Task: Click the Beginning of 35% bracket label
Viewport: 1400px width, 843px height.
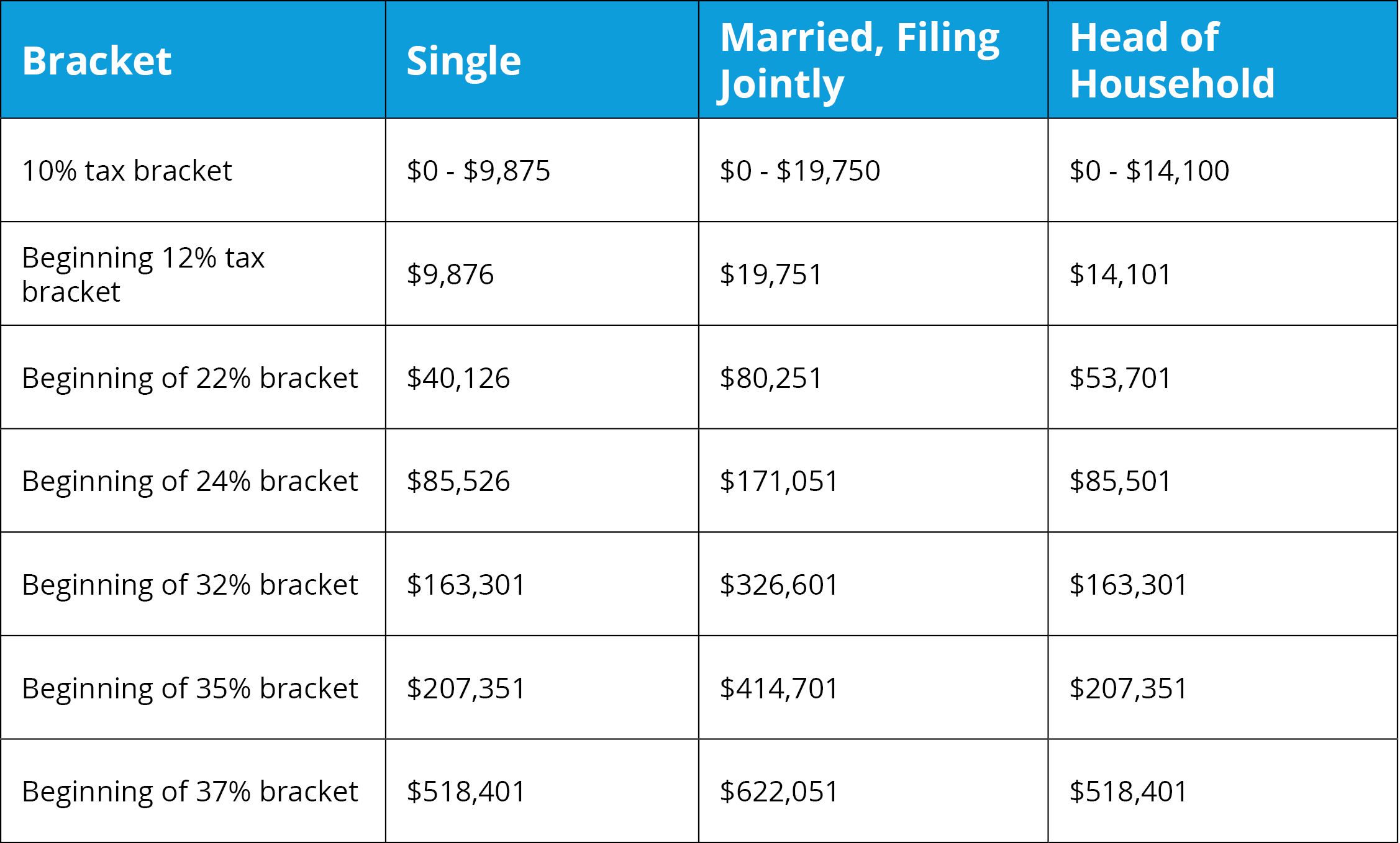Action: point(190,688)
